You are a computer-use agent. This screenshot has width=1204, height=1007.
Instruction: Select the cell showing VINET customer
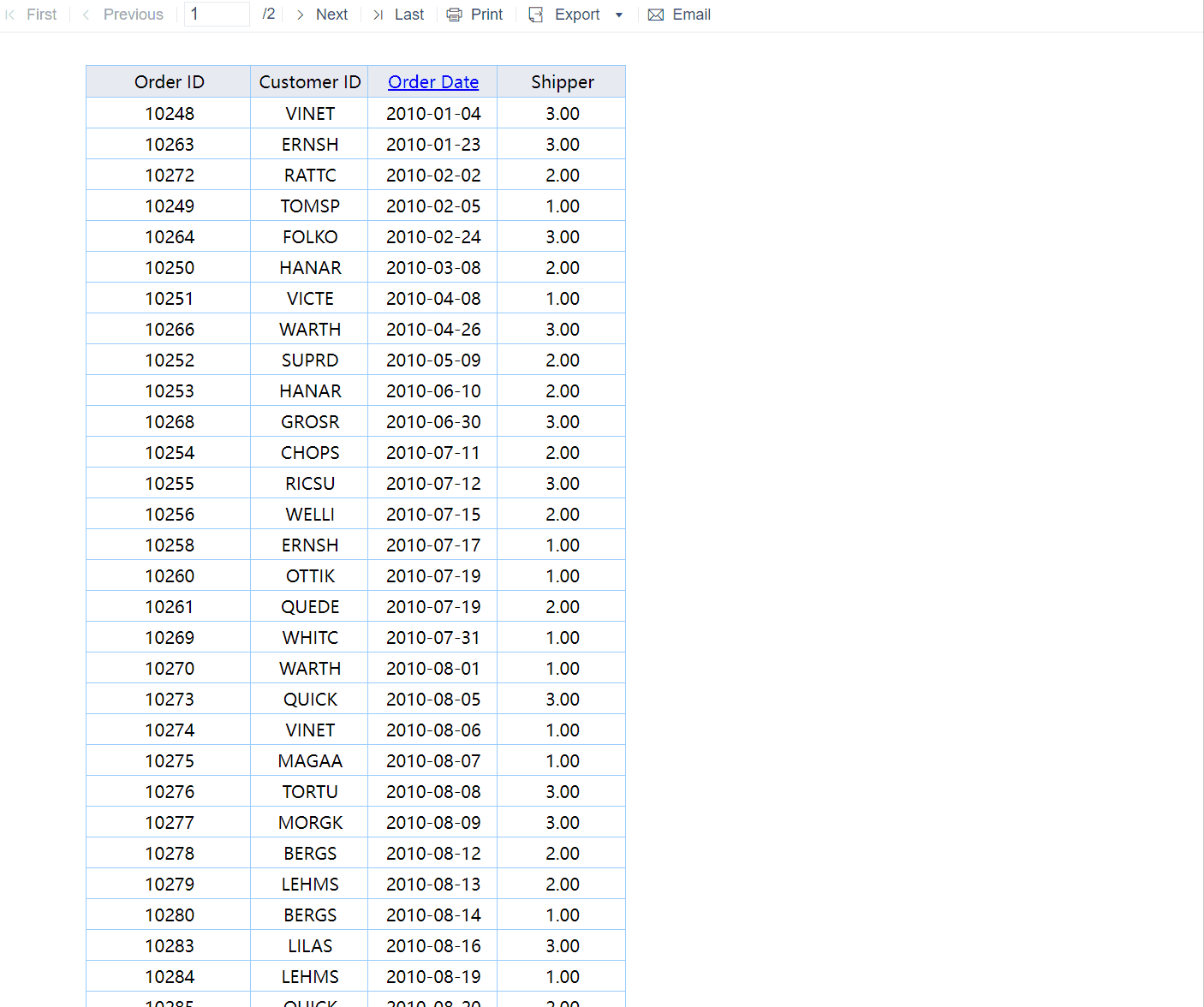[309, 112]
